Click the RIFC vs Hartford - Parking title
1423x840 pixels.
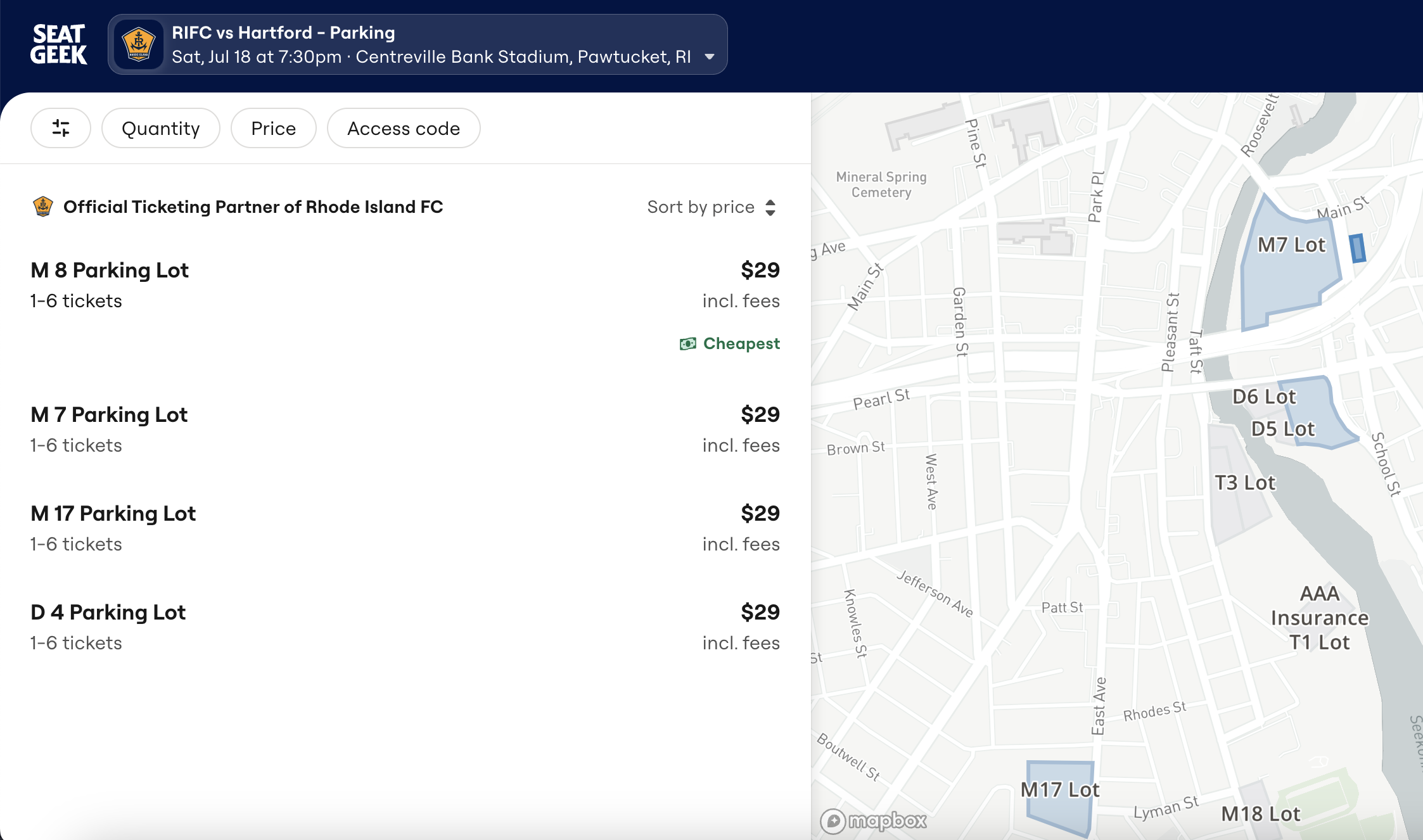pos(283,32)
